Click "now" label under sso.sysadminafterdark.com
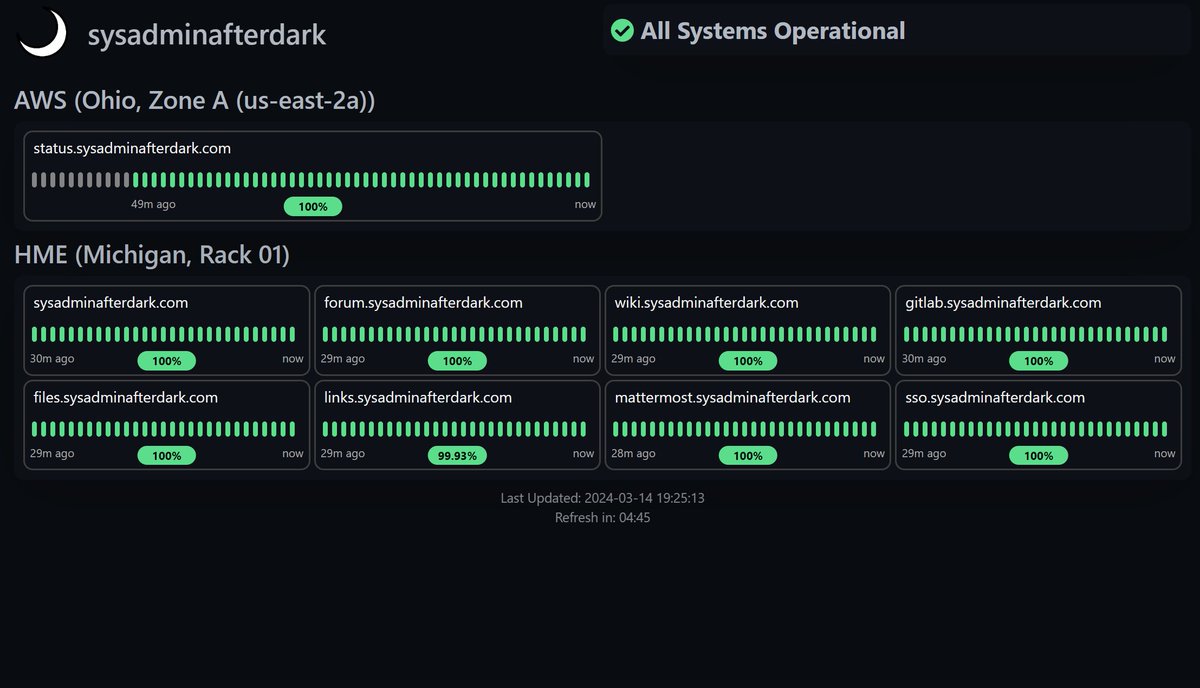This screenshot has height=688, width=1200. click(x=1165, y=453)
